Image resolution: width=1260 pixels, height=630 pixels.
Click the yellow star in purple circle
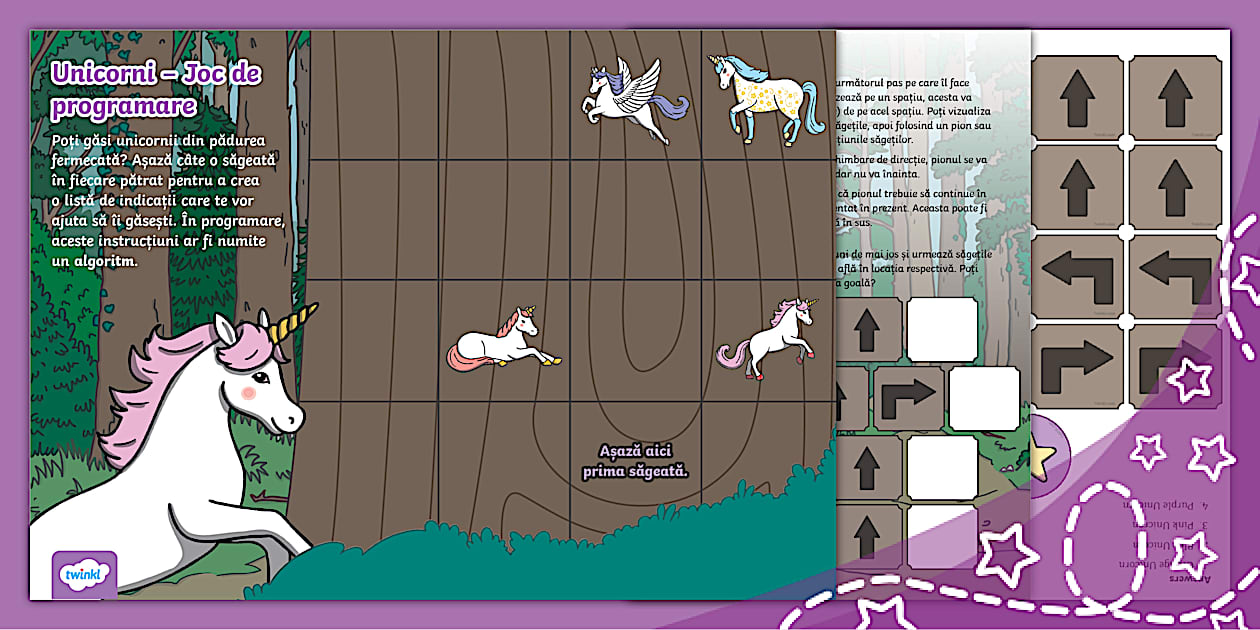(x=1043, y=457)
